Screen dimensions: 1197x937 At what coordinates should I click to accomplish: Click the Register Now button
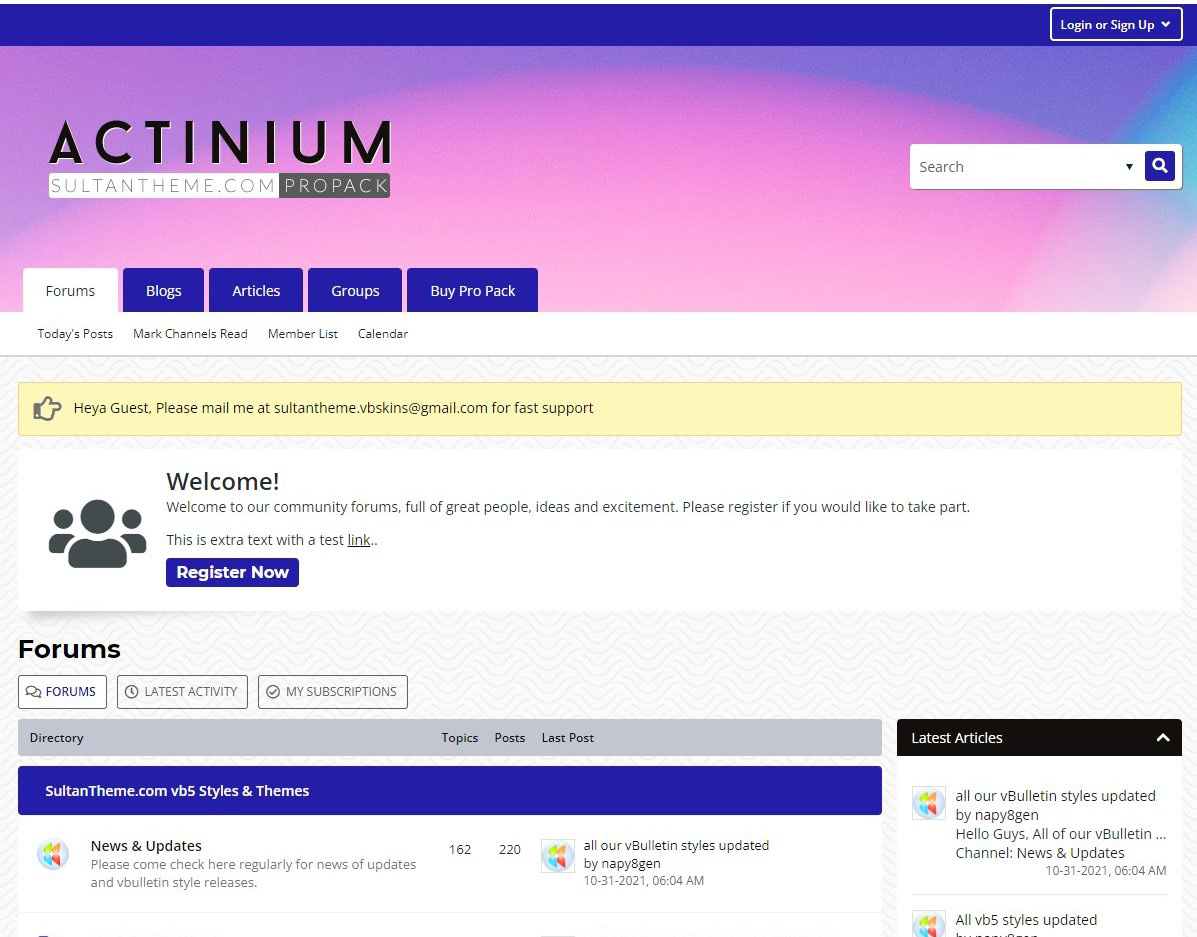[x=232, y=572]
